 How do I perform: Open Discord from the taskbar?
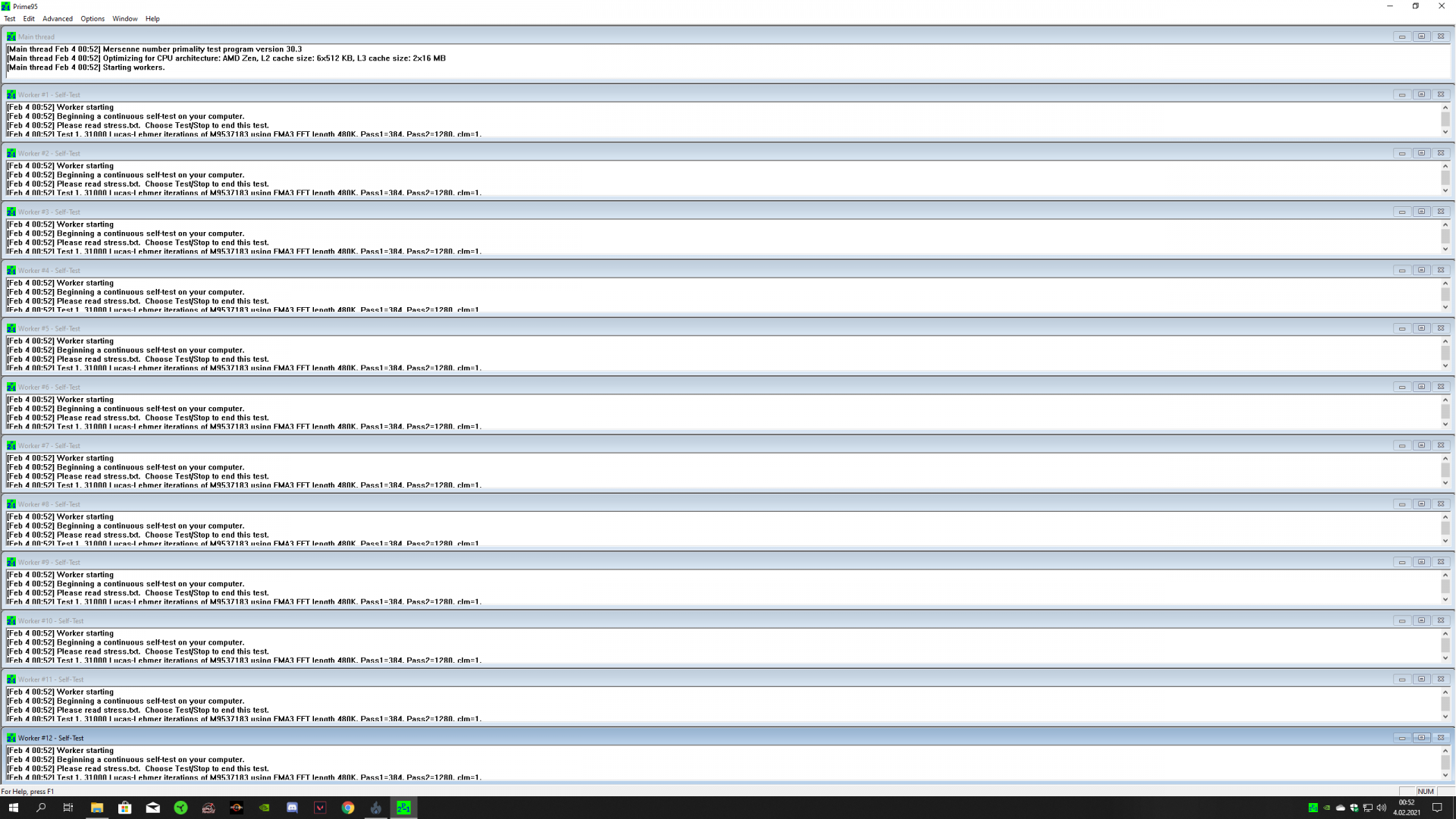coord(292,808)
